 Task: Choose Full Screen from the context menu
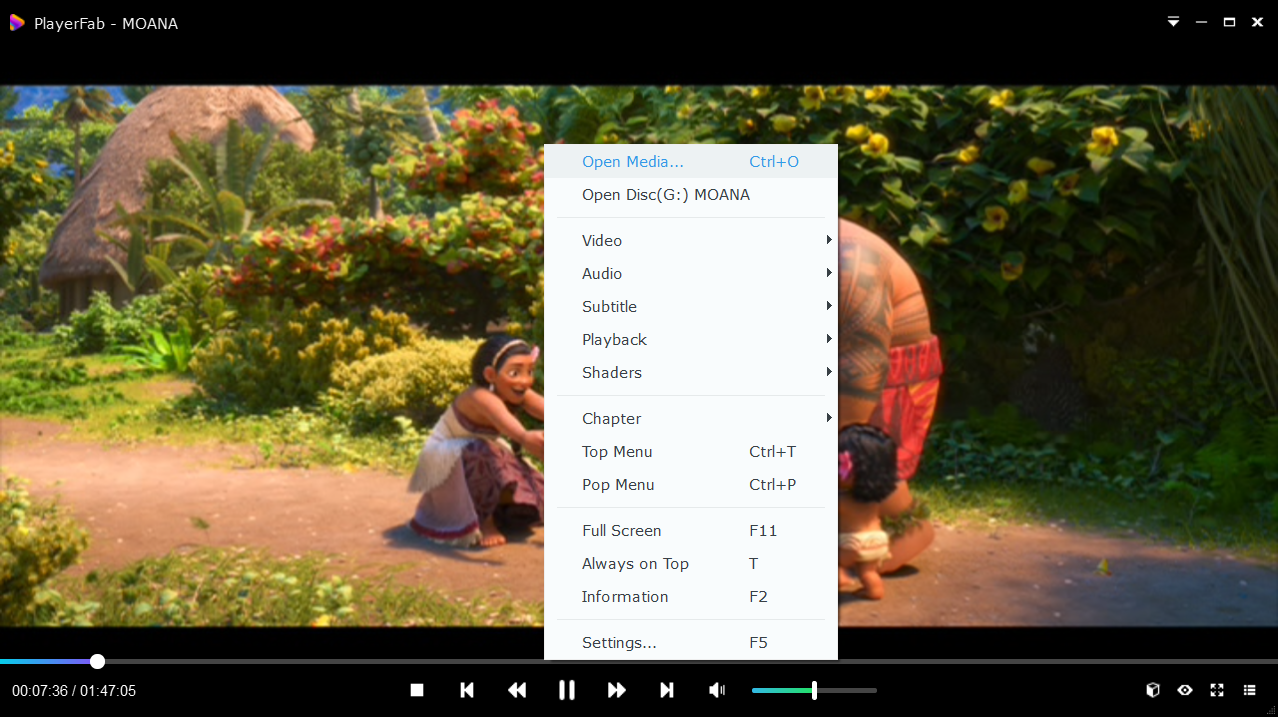(x=691, y=531)
